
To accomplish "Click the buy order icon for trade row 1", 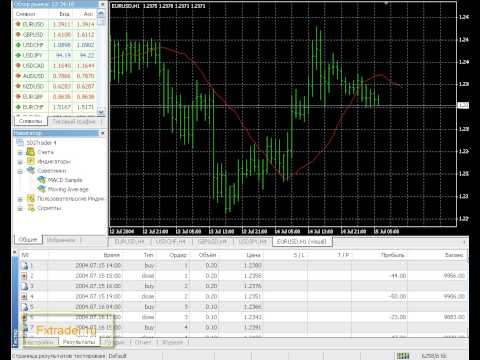I will (24, 266).
